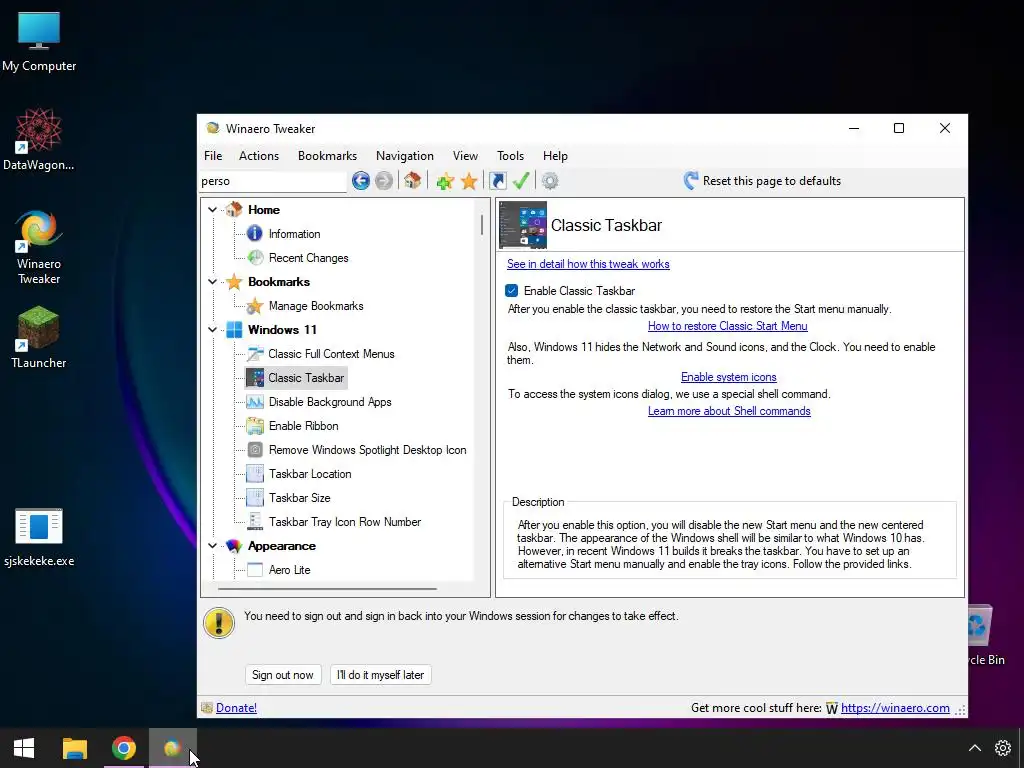Click I'll do it myself later button
The width and height of the screenshot is (1024, 768).
pos(381,675)
